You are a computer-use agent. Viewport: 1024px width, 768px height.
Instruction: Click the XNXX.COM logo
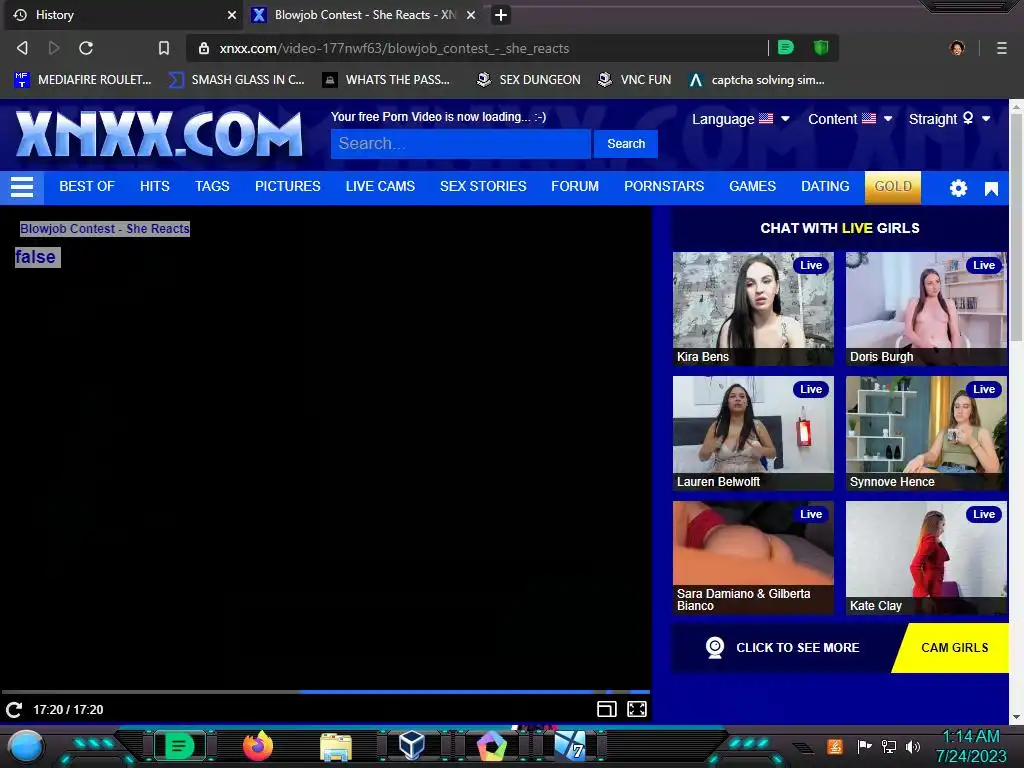[159, 134]
